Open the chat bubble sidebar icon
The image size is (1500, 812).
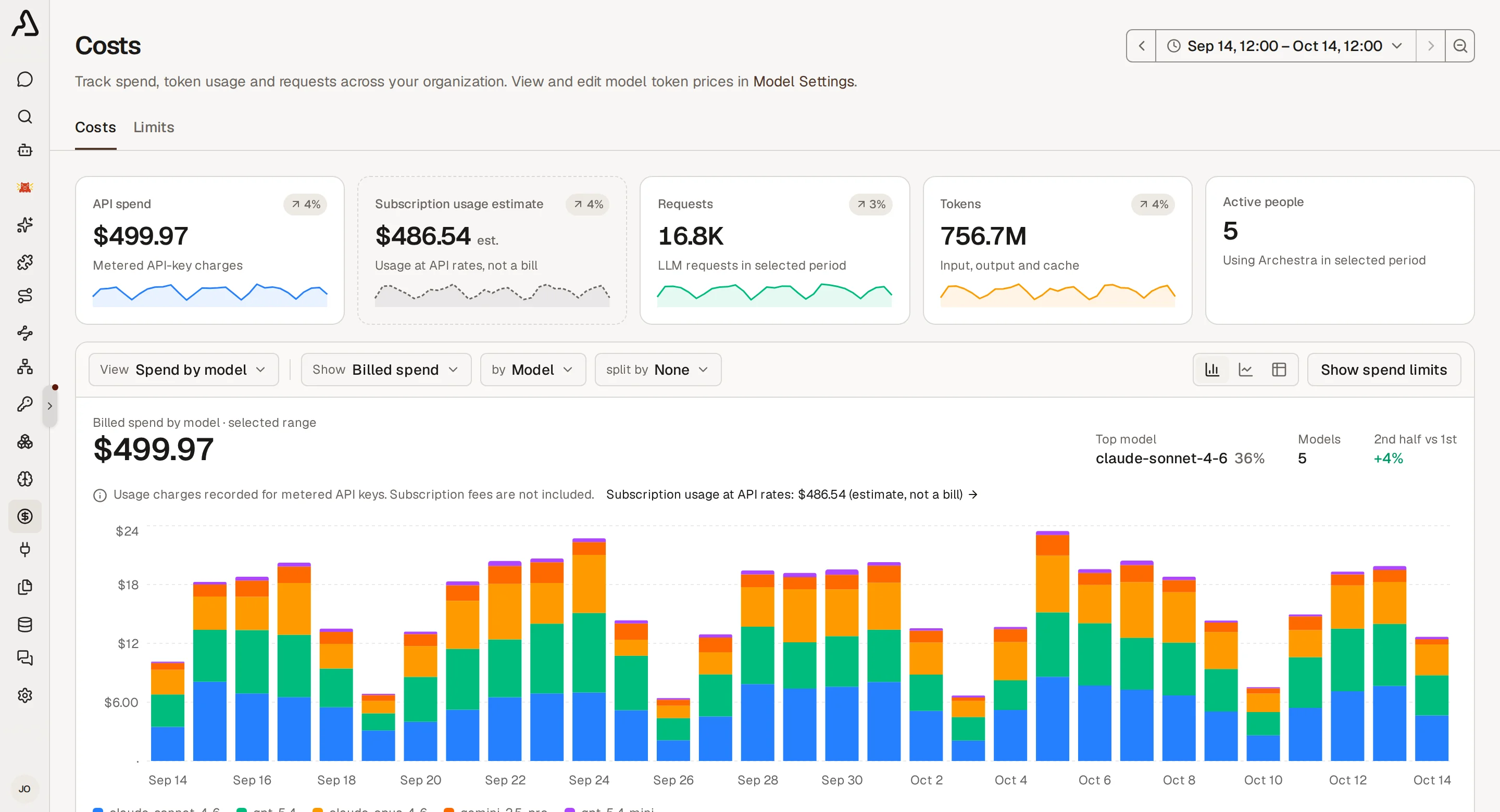pyautogui.click(x=24, y=79)
